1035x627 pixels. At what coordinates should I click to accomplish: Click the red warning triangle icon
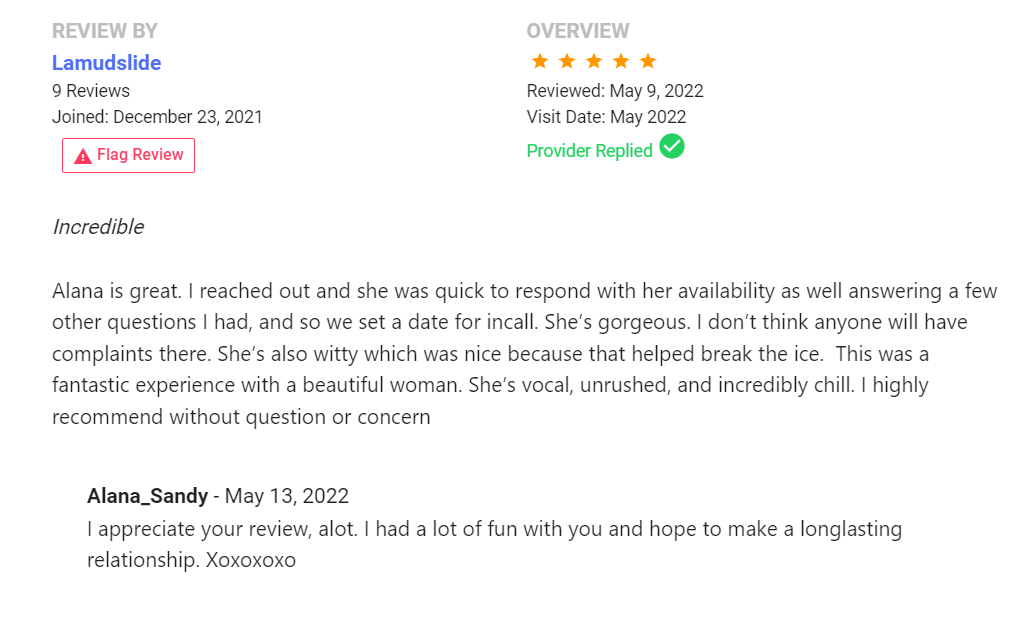click(x=83, y=156)
